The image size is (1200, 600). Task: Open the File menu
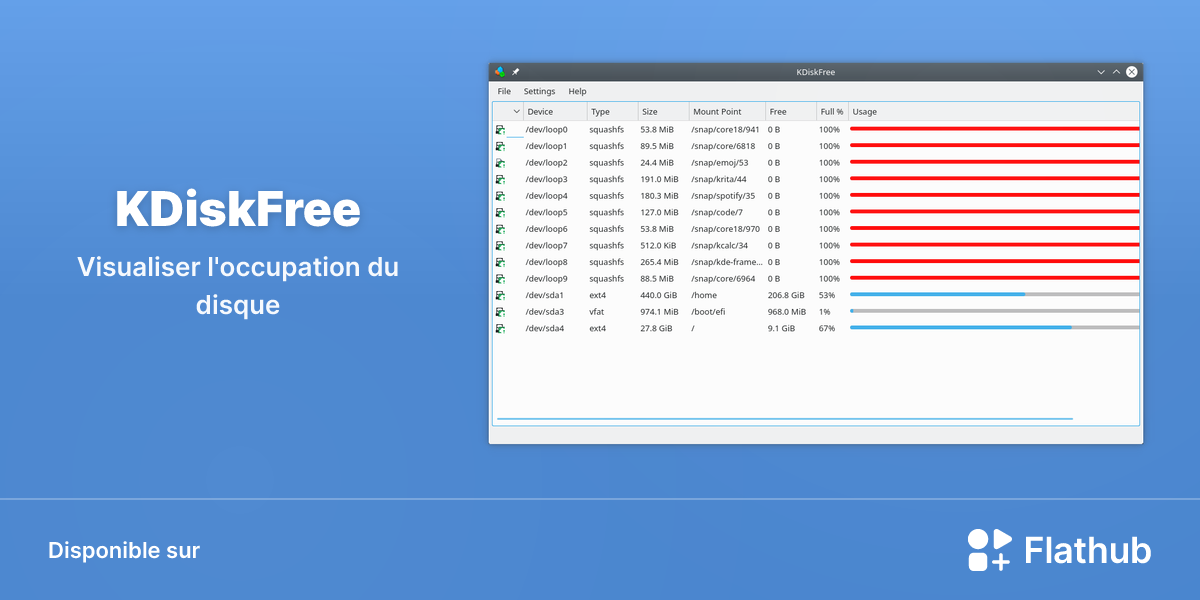click(504, 91)
